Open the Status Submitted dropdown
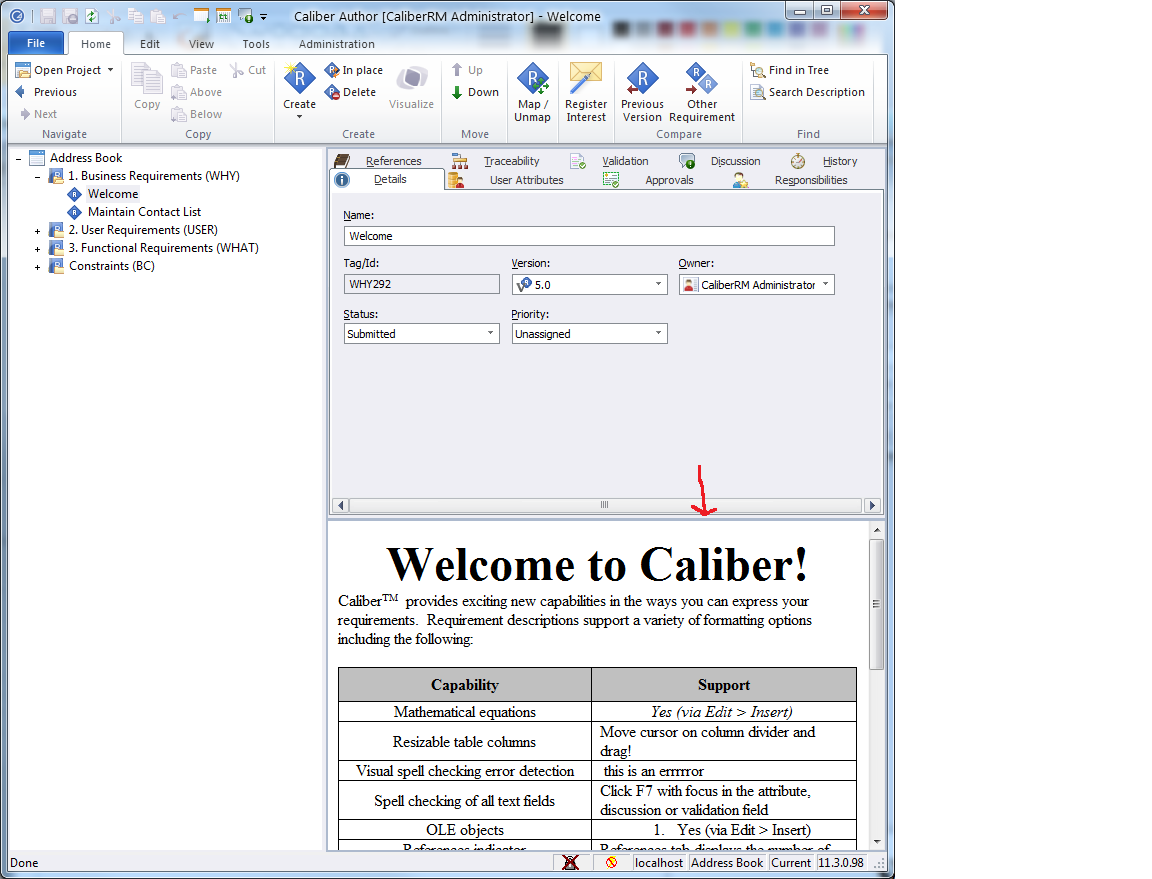 (x=490, y=334)
